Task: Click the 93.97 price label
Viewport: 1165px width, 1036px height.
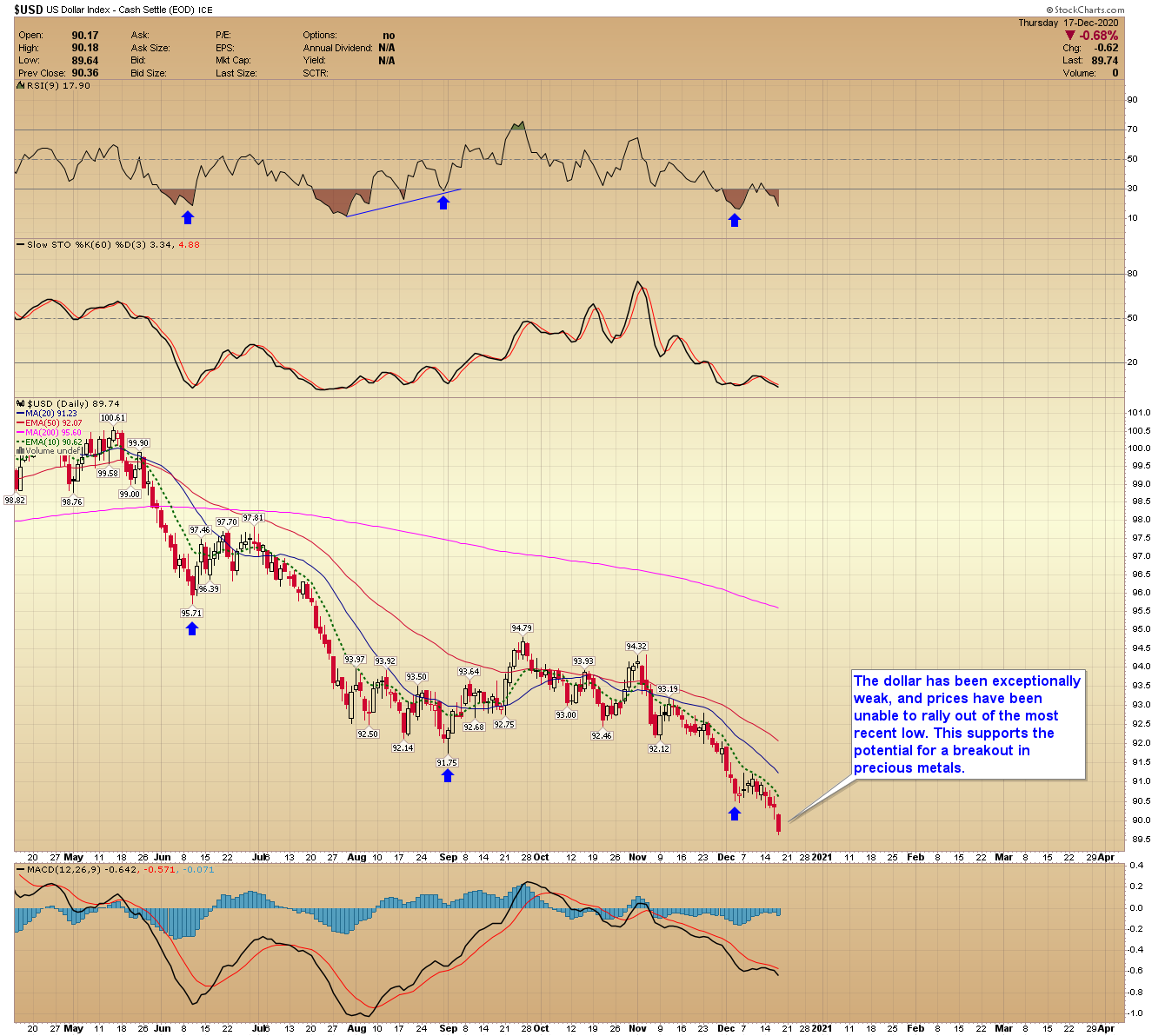Action: tap(355, 660)
